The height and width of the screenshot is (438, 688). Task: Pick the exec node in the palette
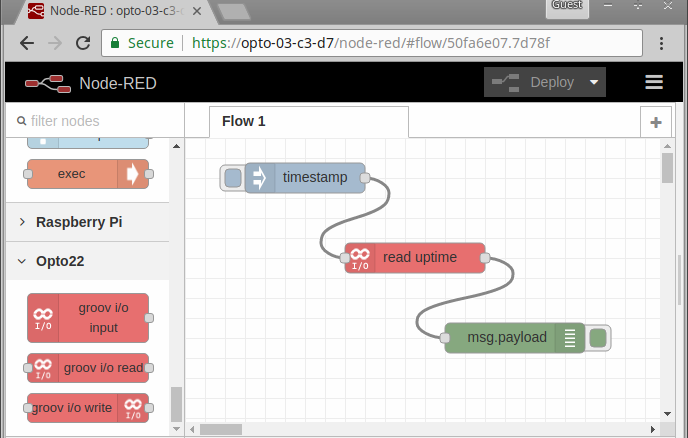coord(88,174)
